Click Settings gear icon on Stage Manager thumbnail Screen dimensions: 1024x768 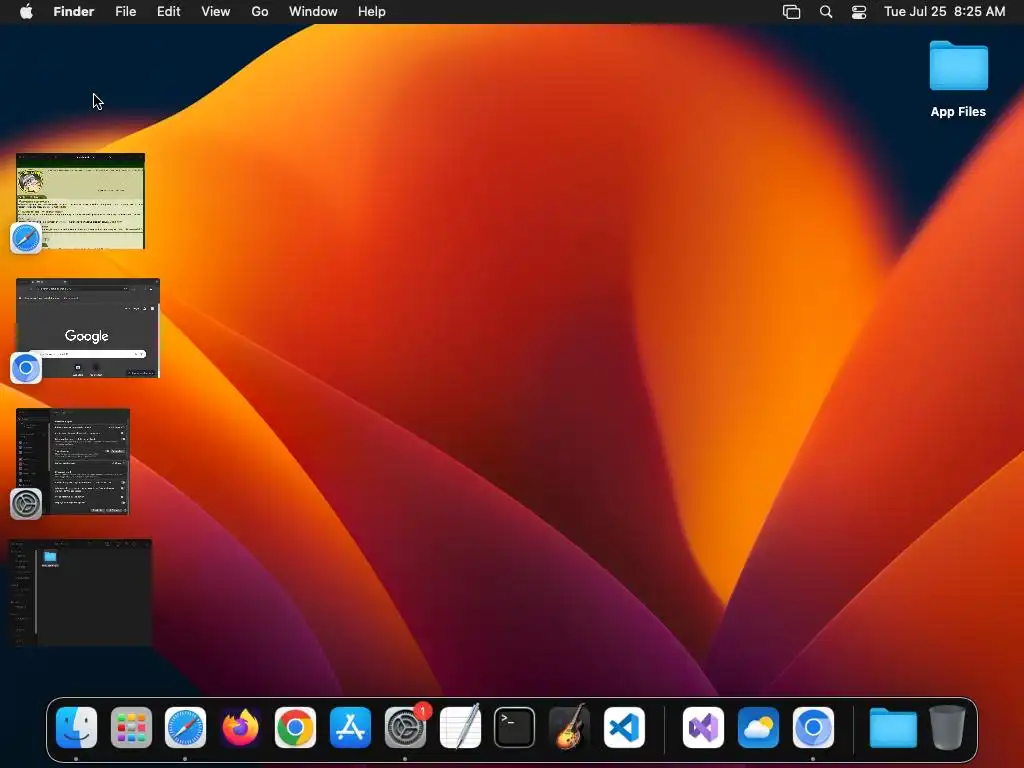point(26,504)
